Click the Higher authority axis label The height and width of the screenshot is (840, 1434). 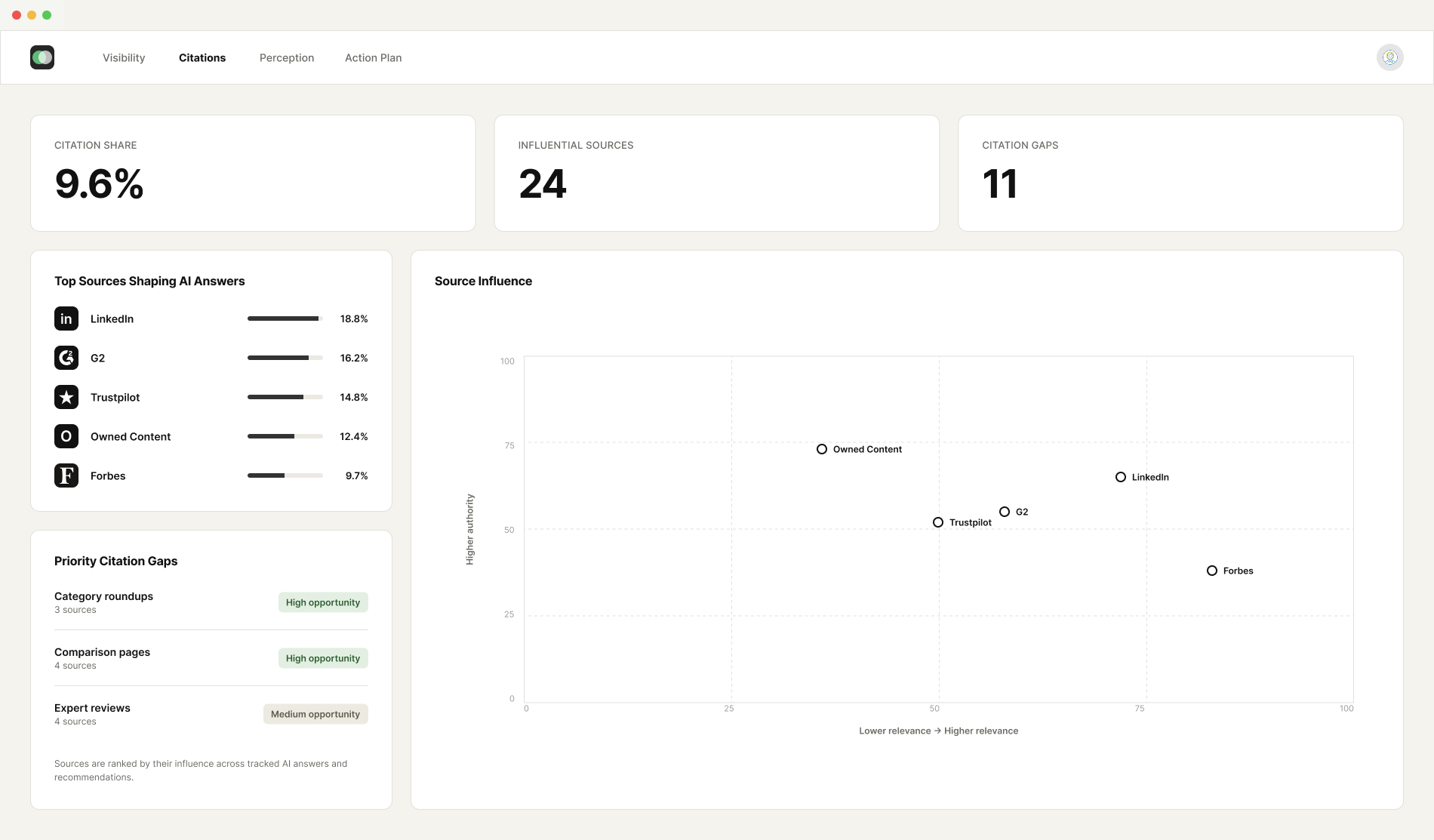point(469,529)
